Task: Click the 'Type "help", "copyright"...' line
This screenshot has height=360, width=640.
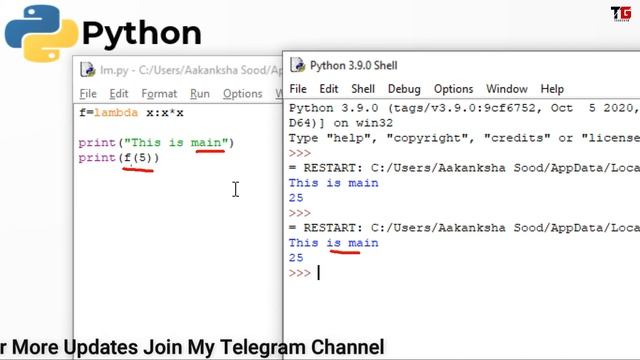Action: [x=464, y=138]
